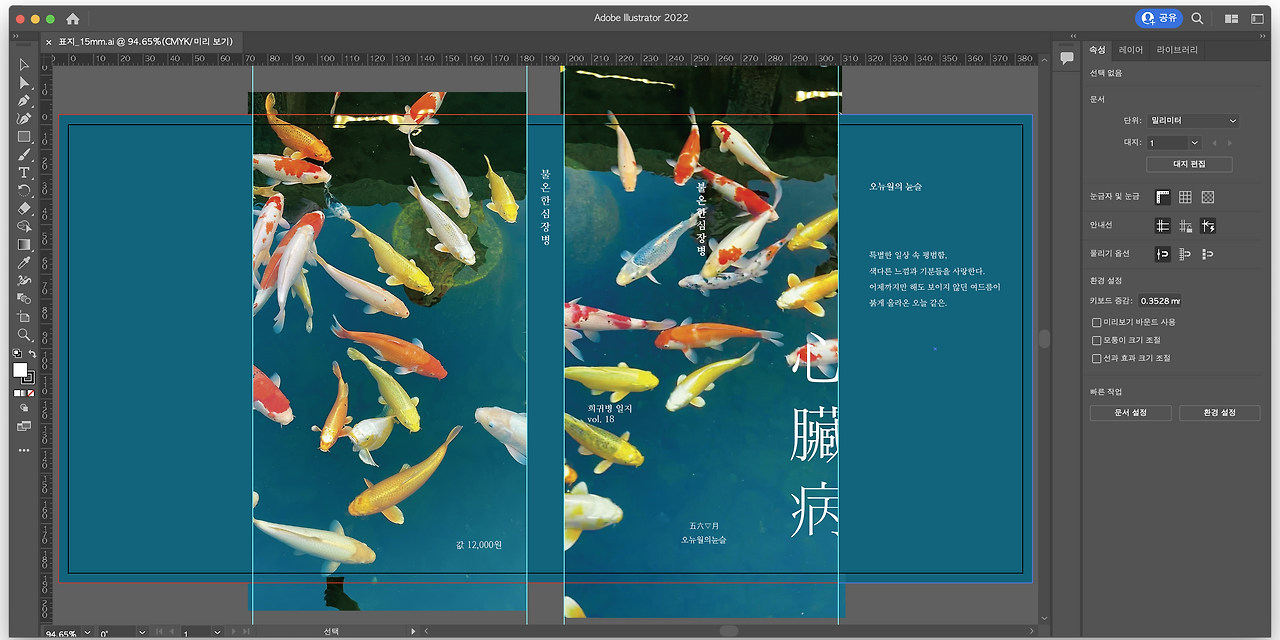Enable 미리보기 바운드 사용 checkbox

point(1096,322)
